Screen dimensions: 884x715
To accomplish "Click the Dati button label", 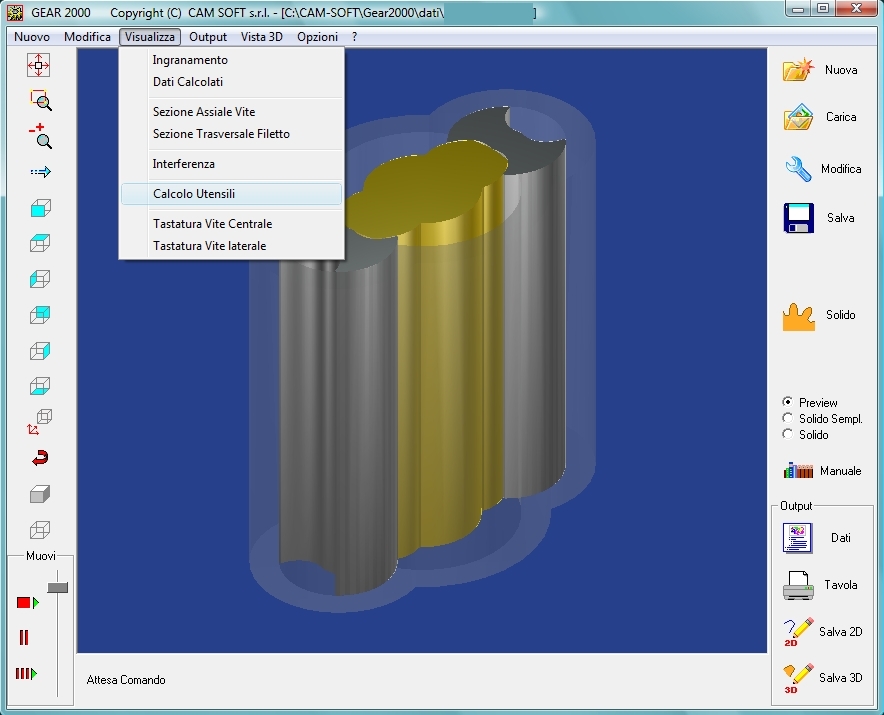I will (x=841, y=538).
